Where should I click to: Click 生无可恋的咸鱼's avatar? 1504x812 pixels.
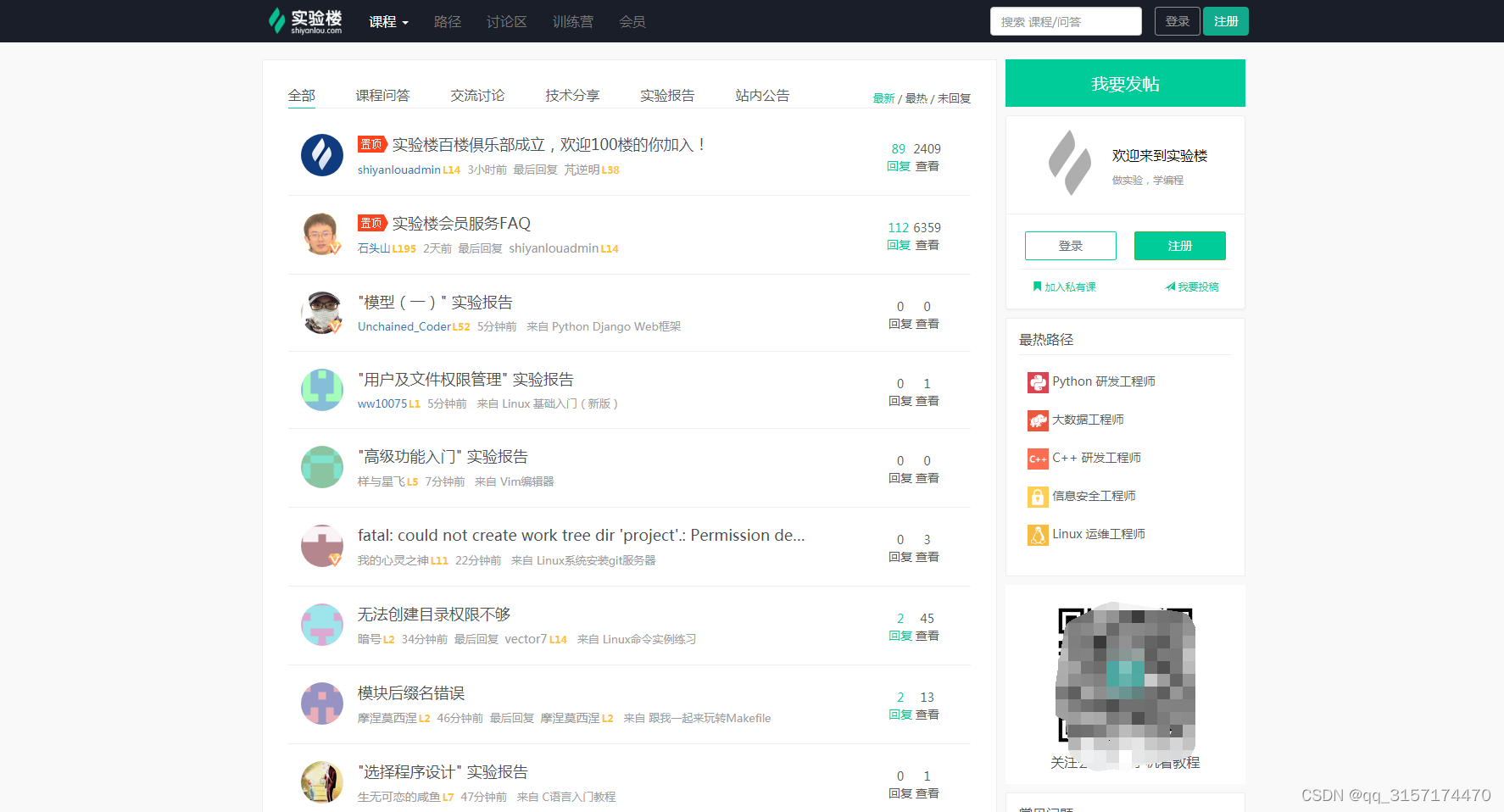[322, 782]
